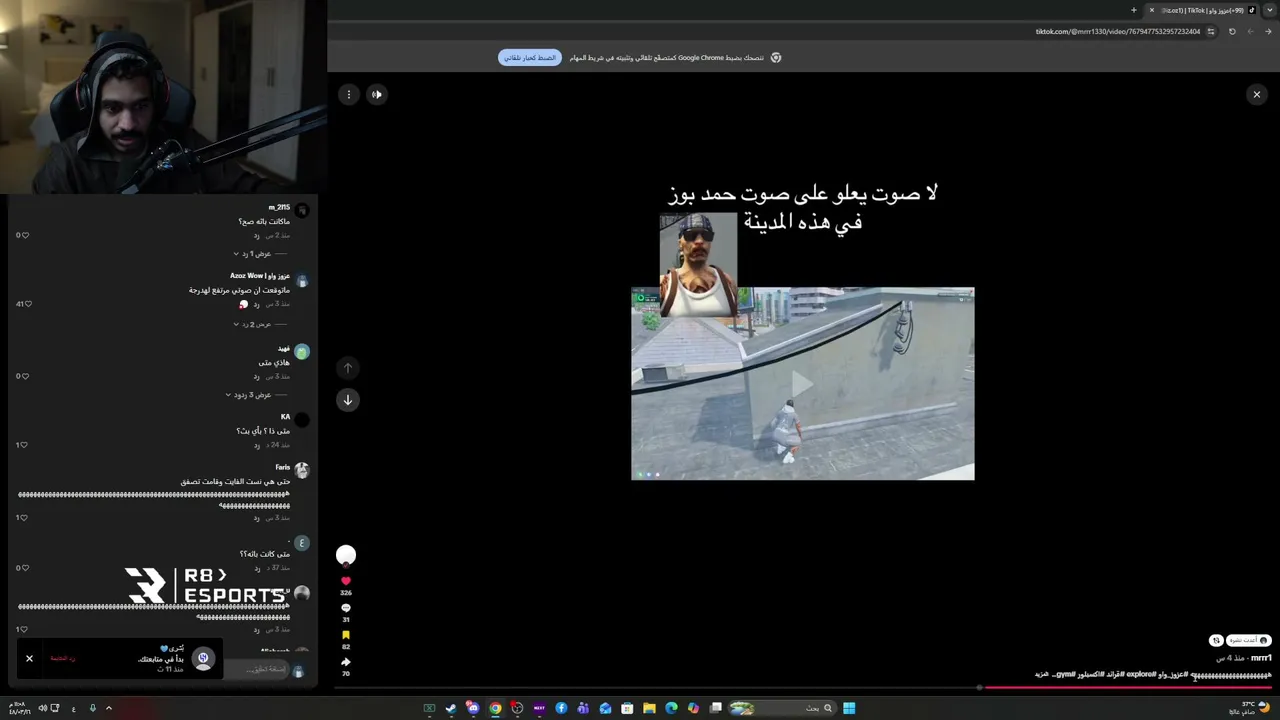Open Faris commenter's profile picture
Viewport: 1280px width, 720px height.
click(302, 470)
